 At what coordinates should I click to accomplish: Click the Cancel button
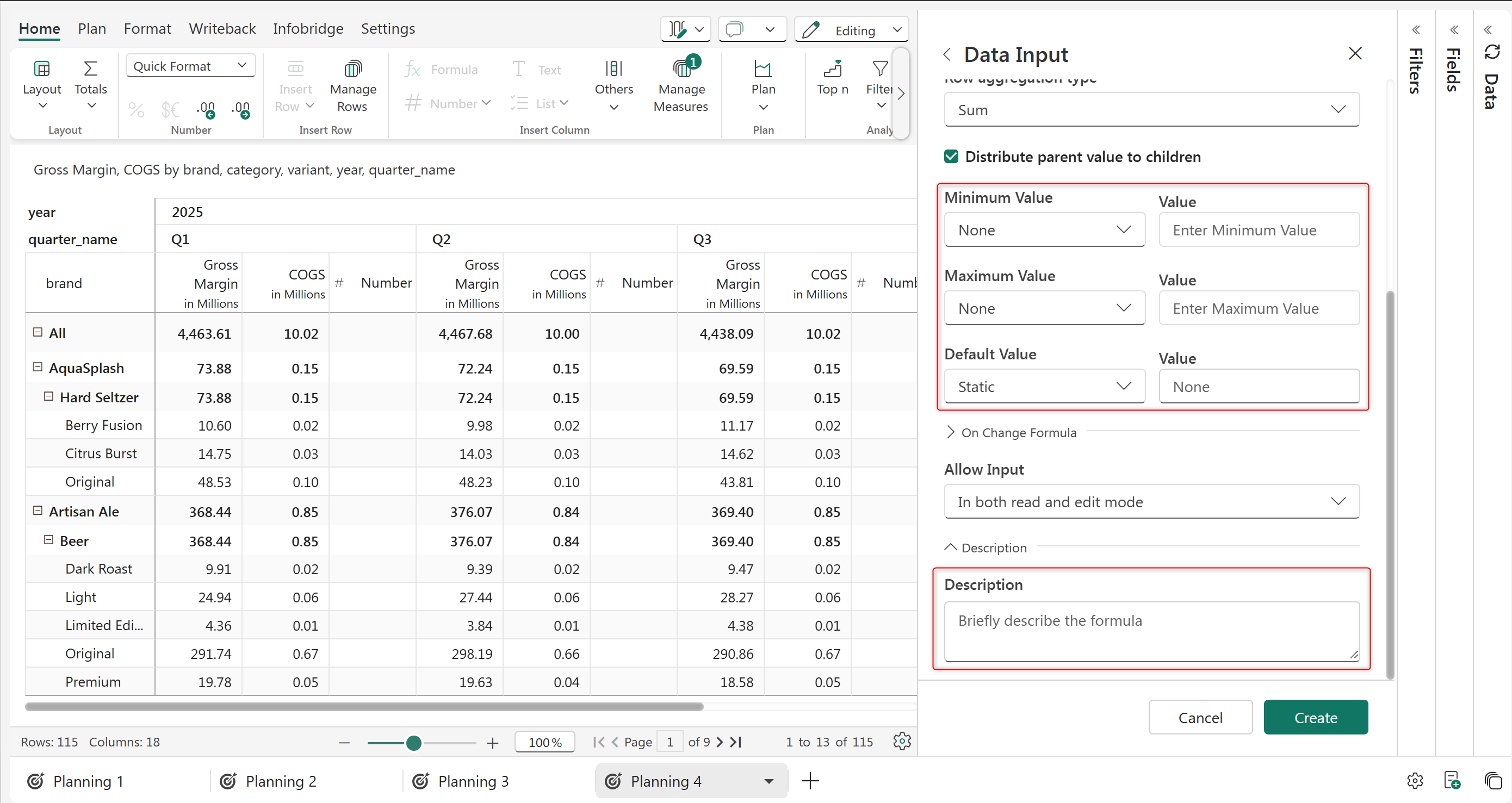click(1200, 717)
